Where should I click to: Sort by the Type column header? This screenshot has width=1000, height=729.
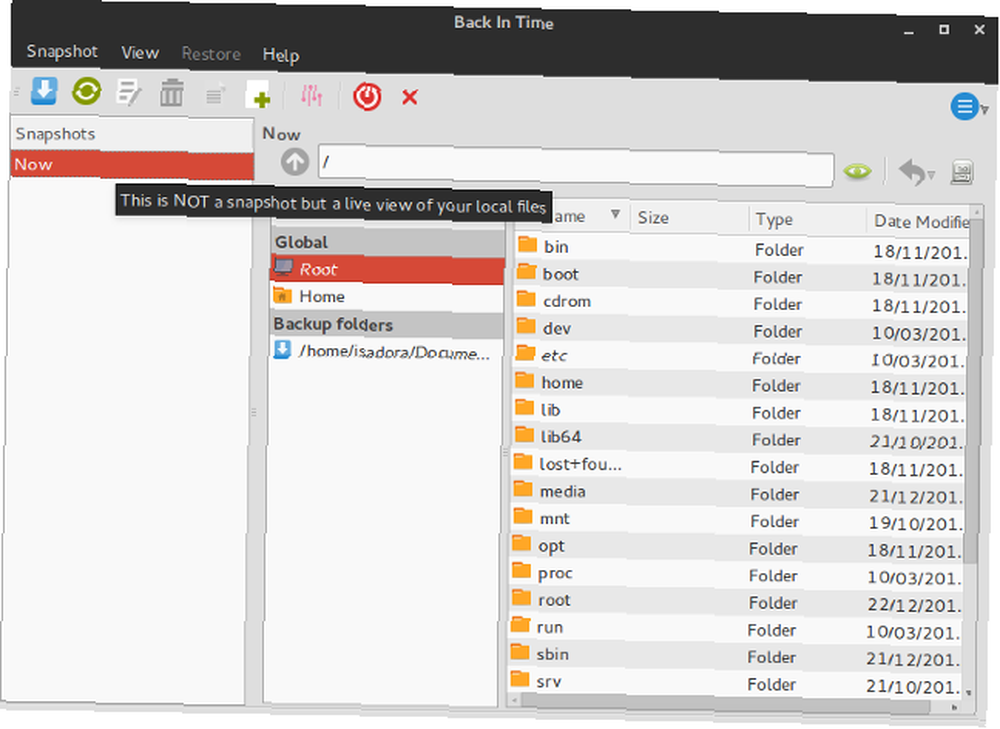[x=807, y=219]
